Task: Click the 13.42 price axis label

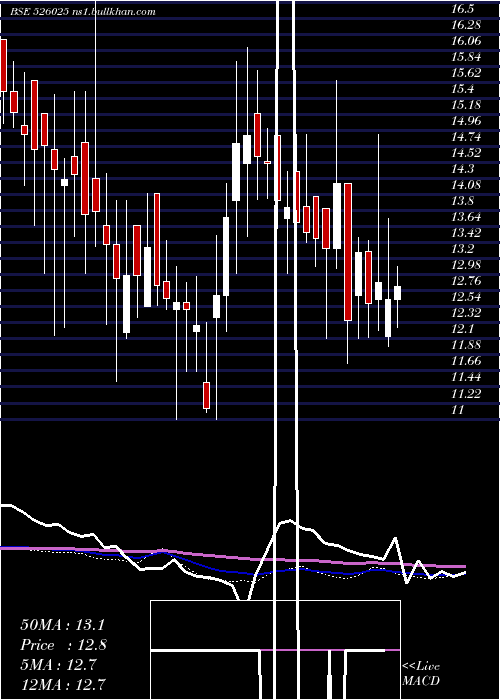Action: tap(466, 233)
